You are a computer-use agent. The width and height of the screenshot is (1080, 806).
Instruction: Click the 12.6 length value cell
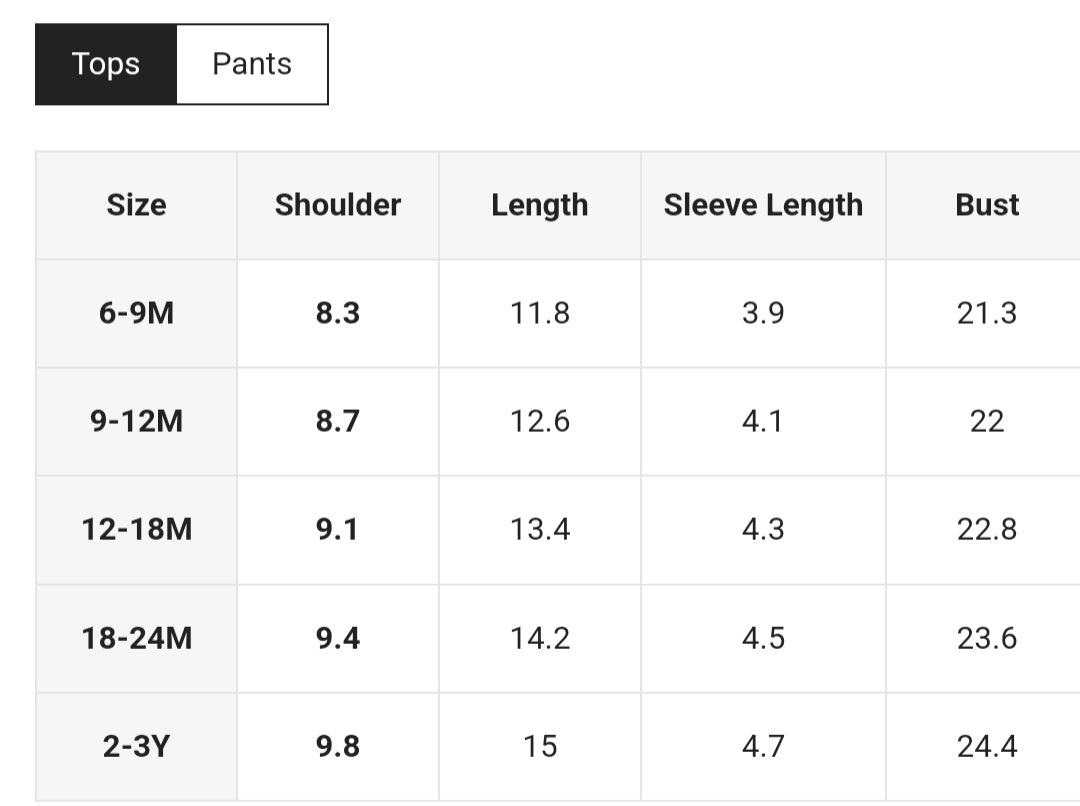pyautogui.click(x=540, y=421)
